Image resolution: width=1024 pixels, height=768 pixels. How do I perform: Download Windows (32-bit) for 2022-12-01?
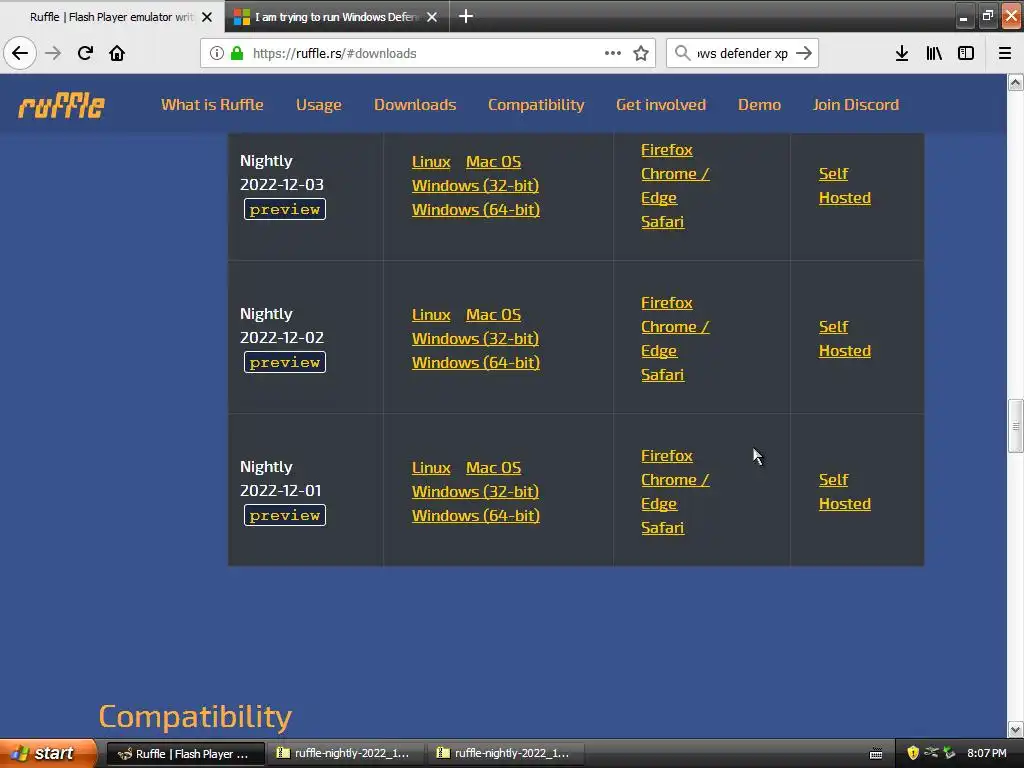click(x=475, y=491)
